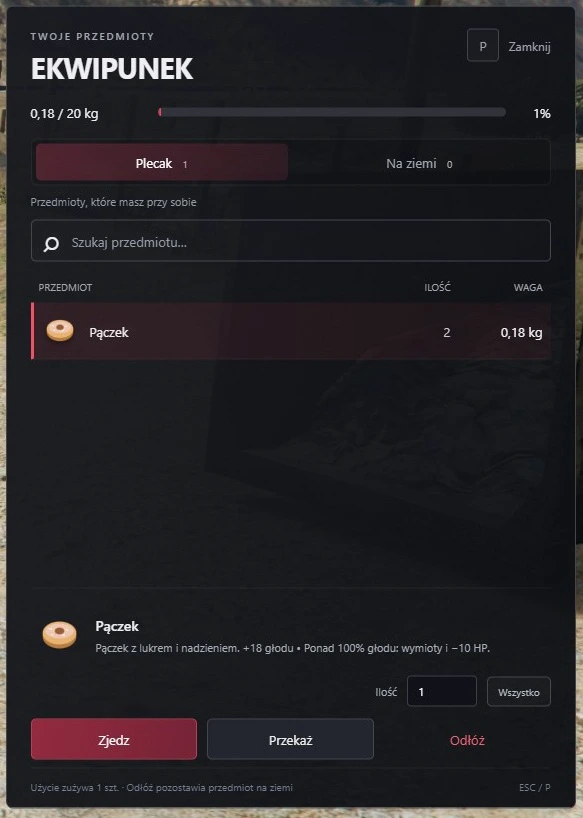Click the WAGA column header
Screen dimensions: 583x818
528,287
